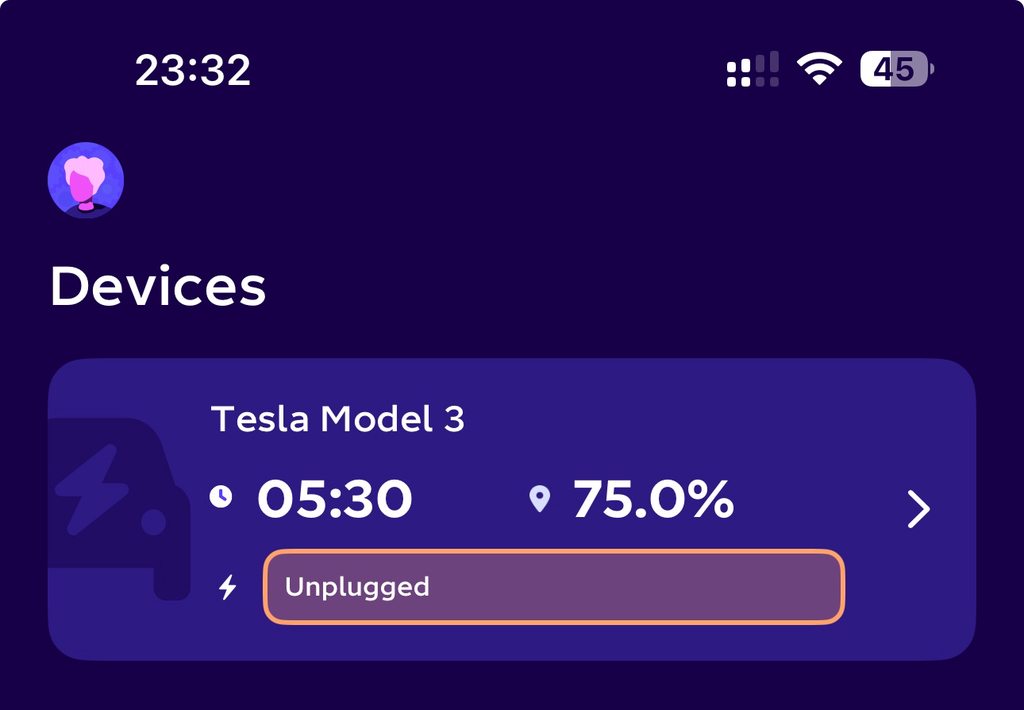Click the Tesla Model 3 title
Image resolution: width=1024 pixels, height=710 pixels.
click(x=338, y=419)
